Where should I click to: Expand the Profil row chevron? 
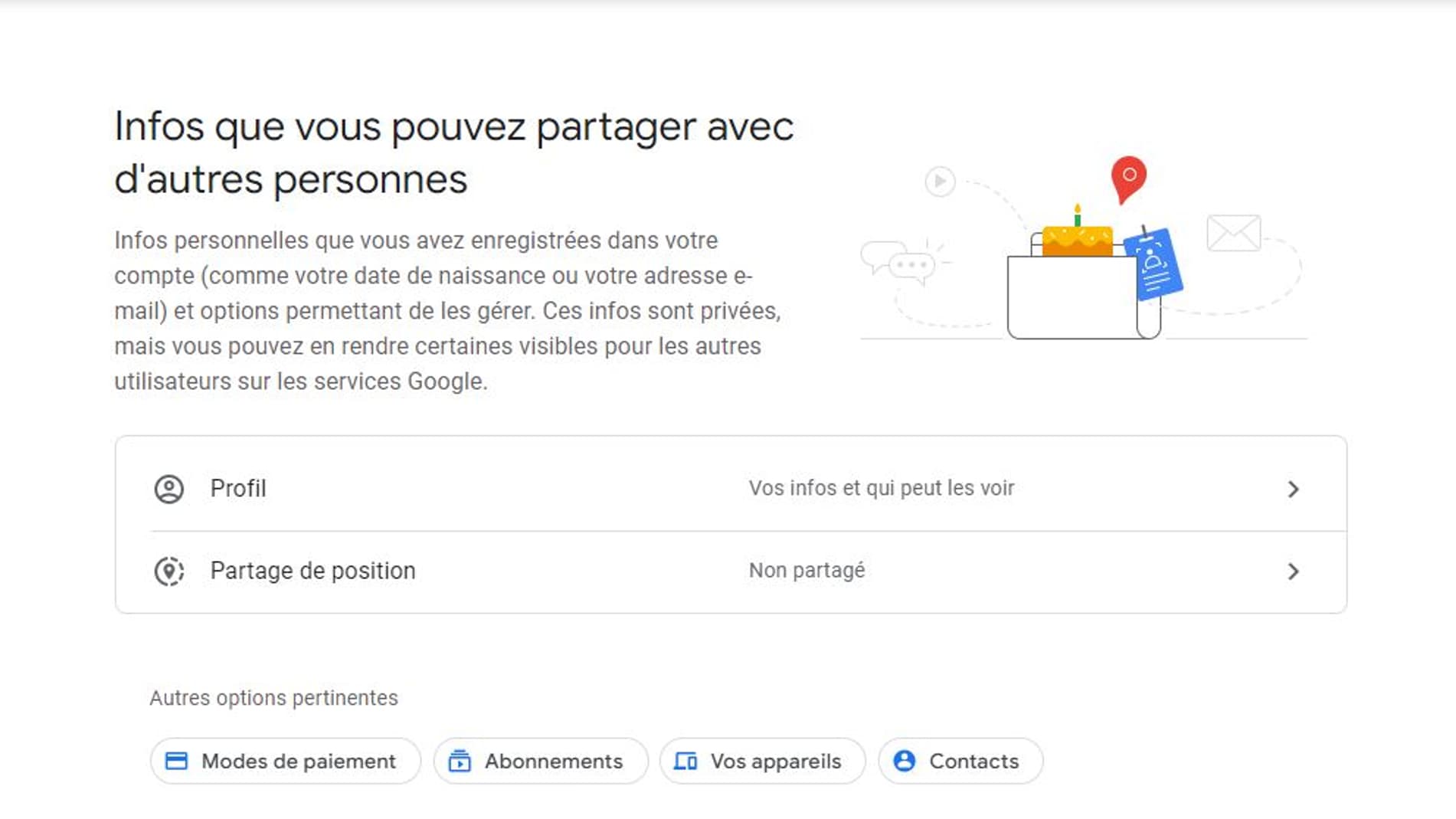(x=1295, y=488)
